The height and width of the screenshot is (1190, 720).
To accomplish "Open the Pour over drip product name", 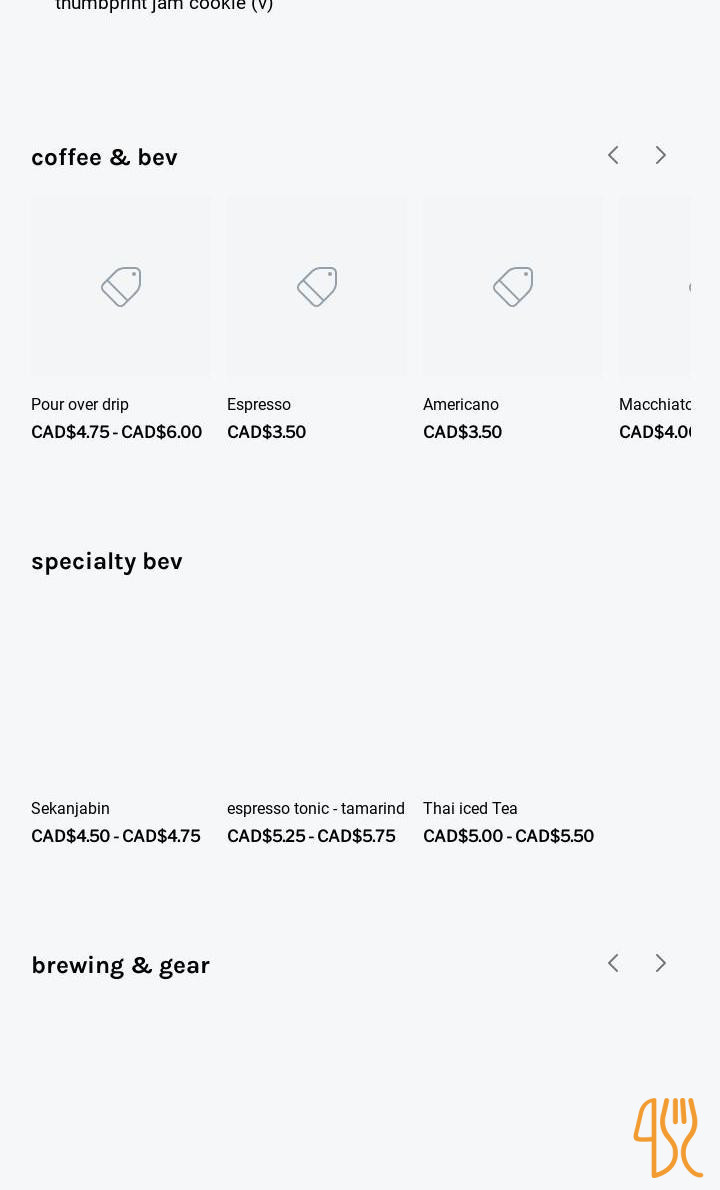I will pos(80,405).
